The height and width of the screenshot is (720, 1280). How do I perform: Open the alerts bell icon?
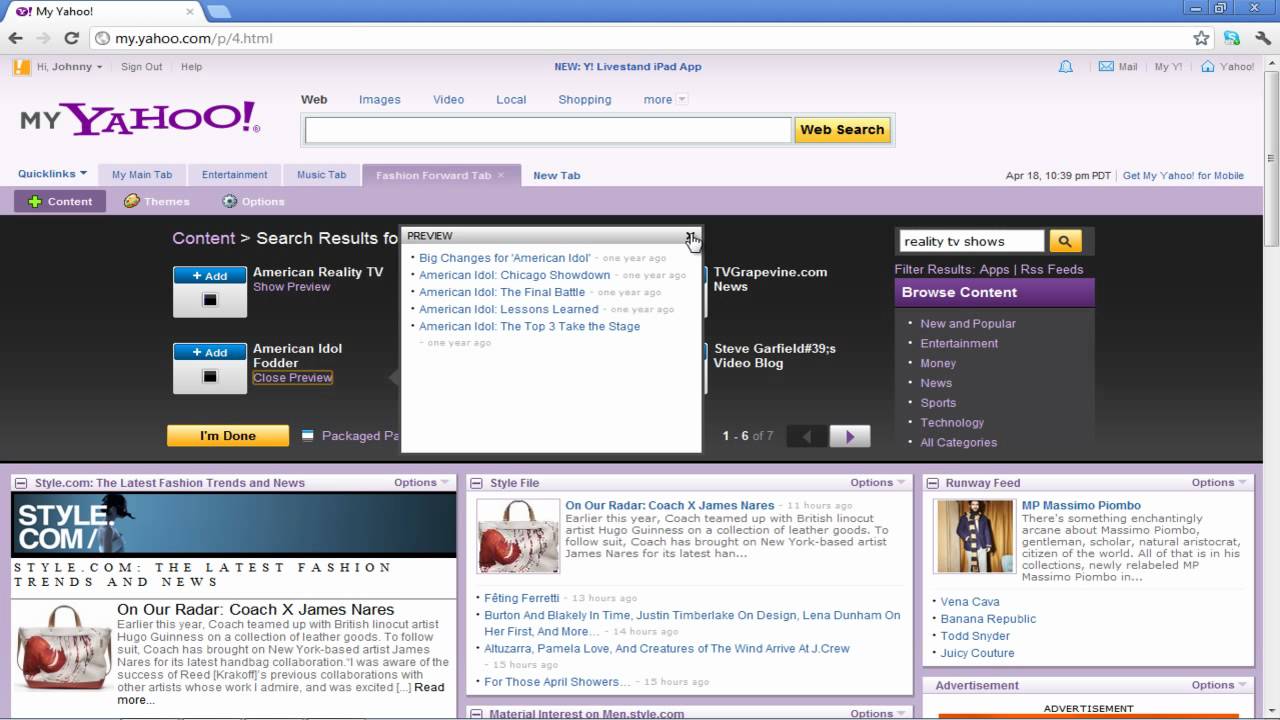(1066, 67)
